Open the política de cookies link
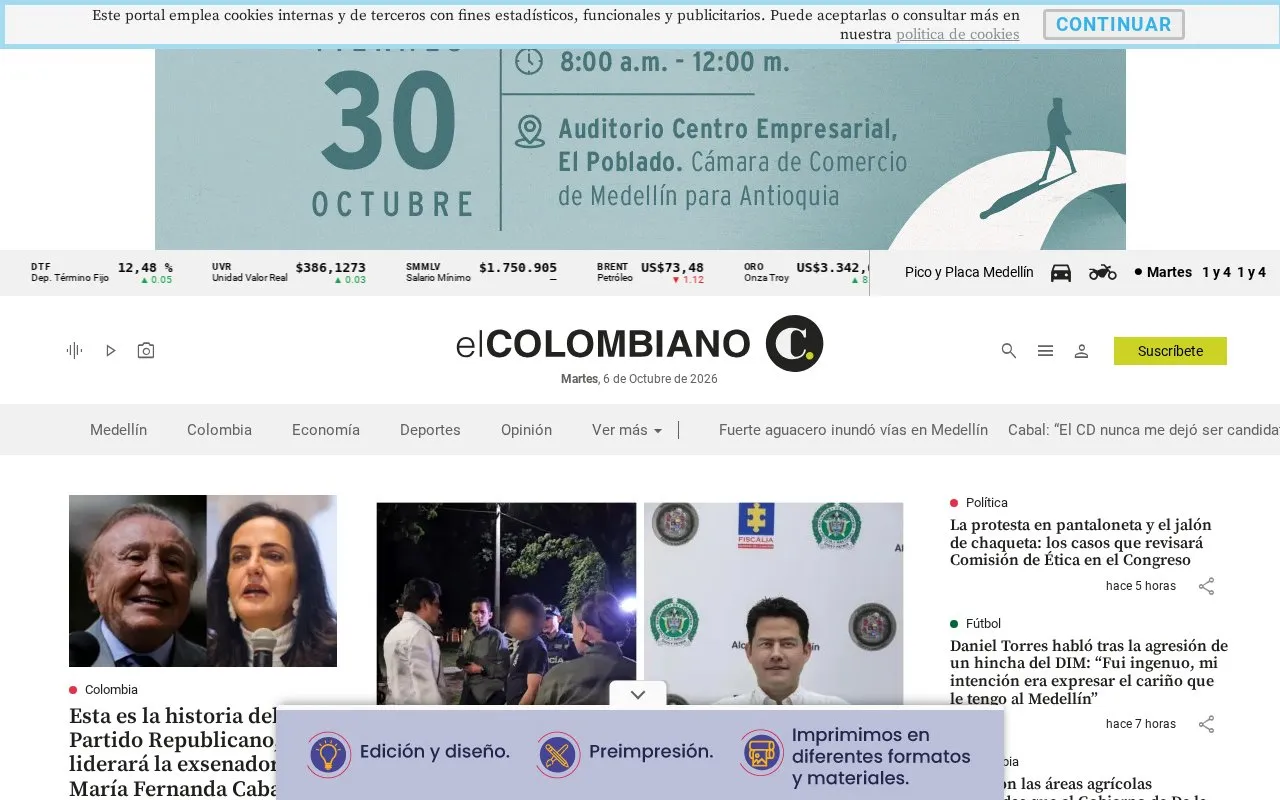This screenshot has width=1280, height=800. click(x=958, y=34)
